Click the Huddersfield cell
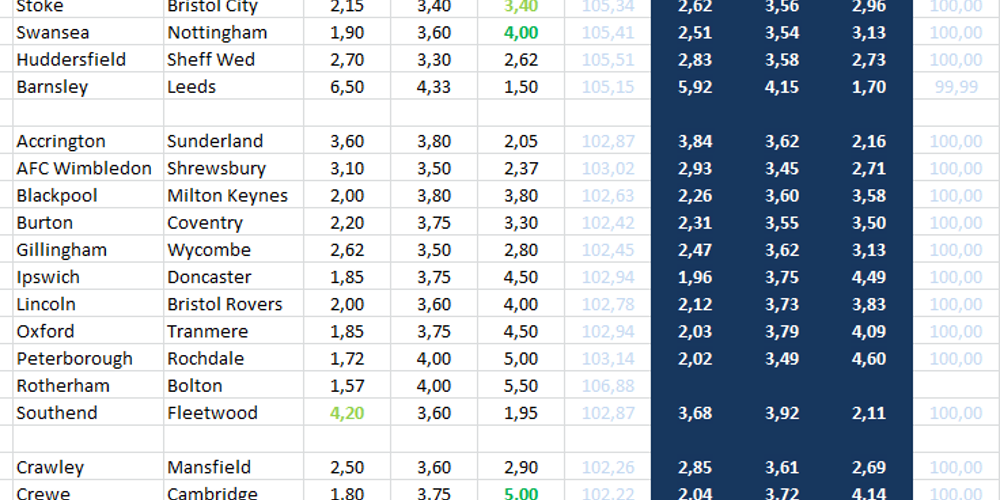 (88, 59)
